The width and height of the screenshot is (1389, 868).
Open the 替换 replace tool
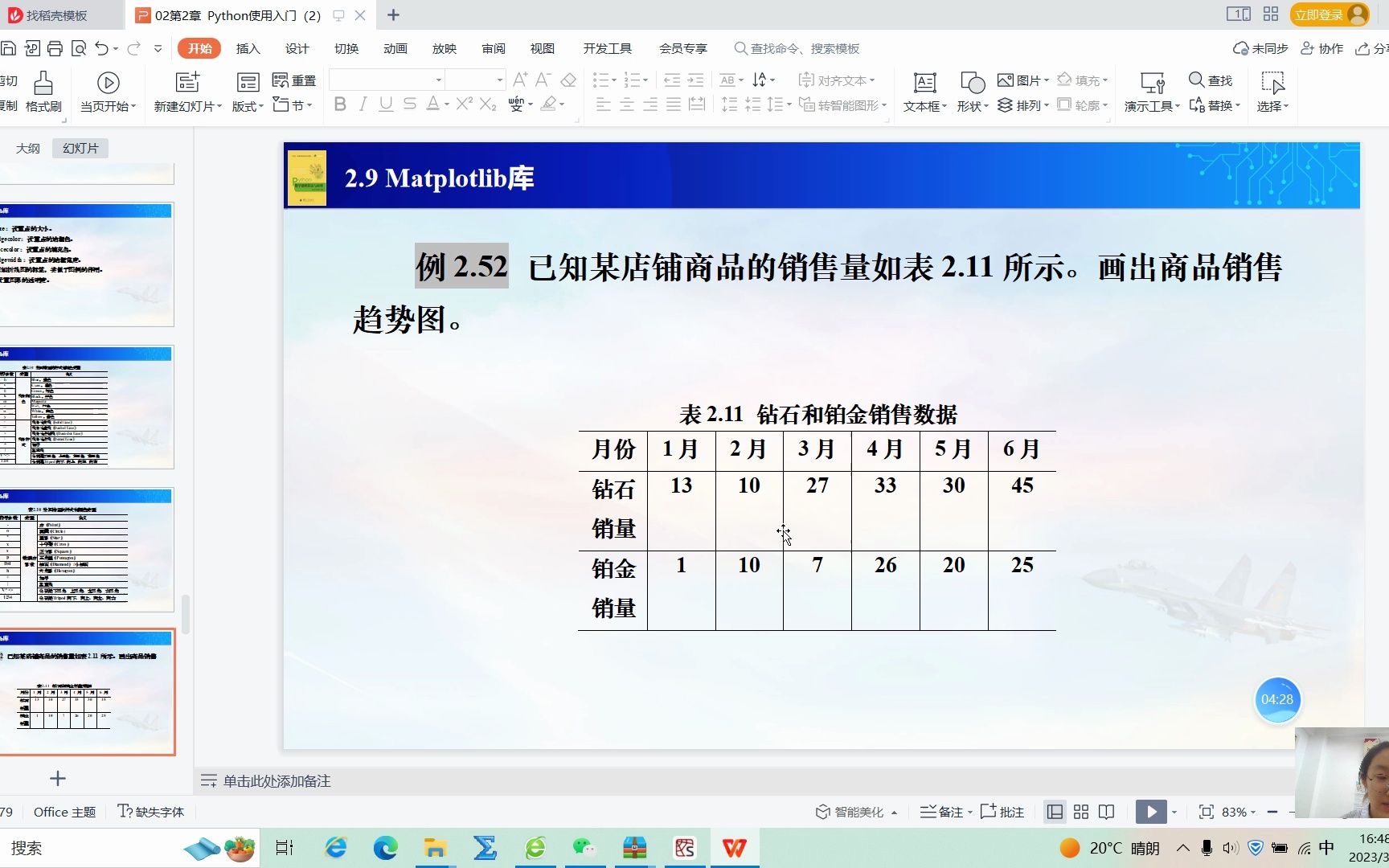pyautogui.click(x=1214, y=105)
